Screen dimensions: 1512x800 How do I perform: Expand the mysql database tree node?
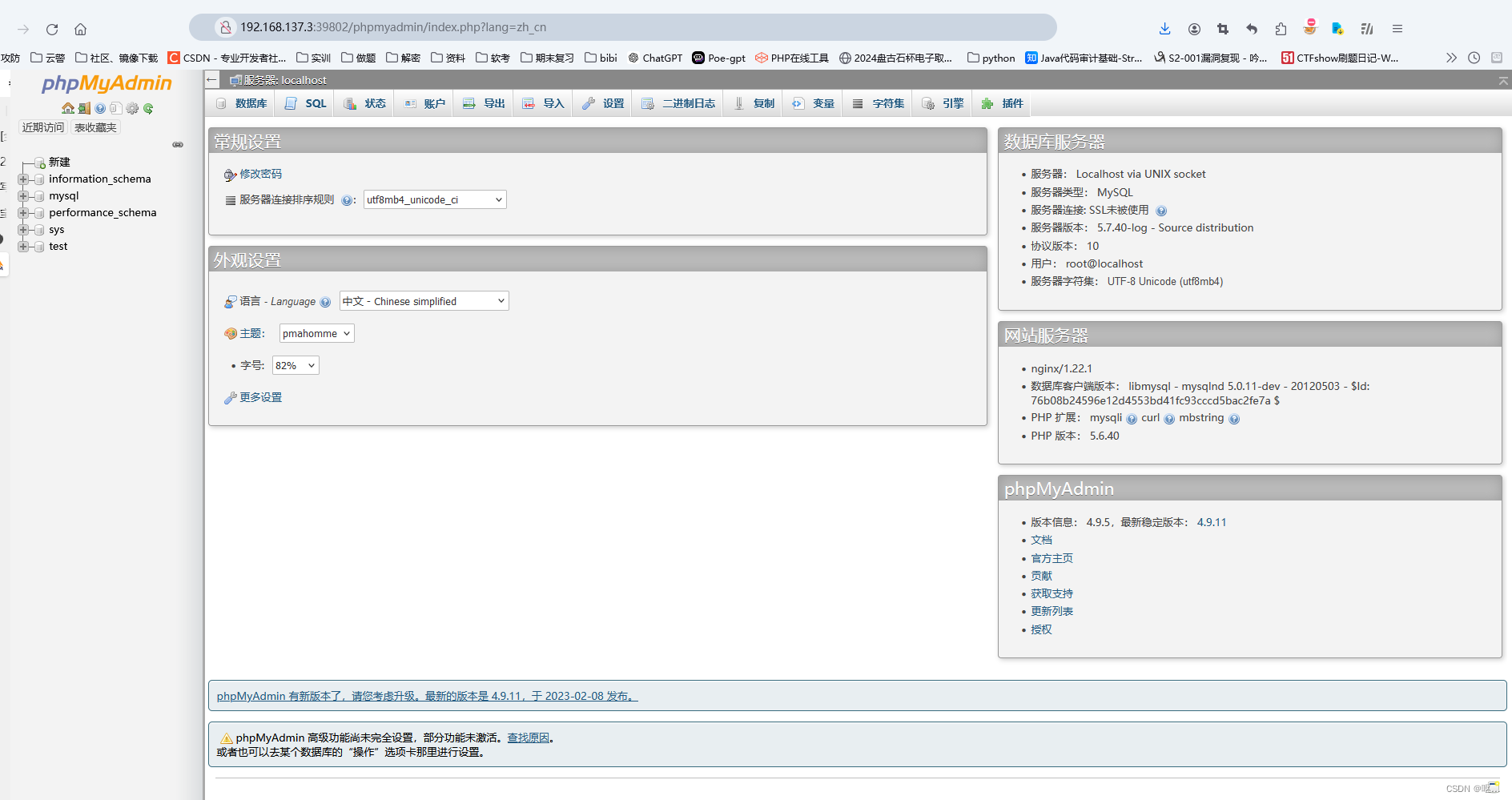click(23, 196)
